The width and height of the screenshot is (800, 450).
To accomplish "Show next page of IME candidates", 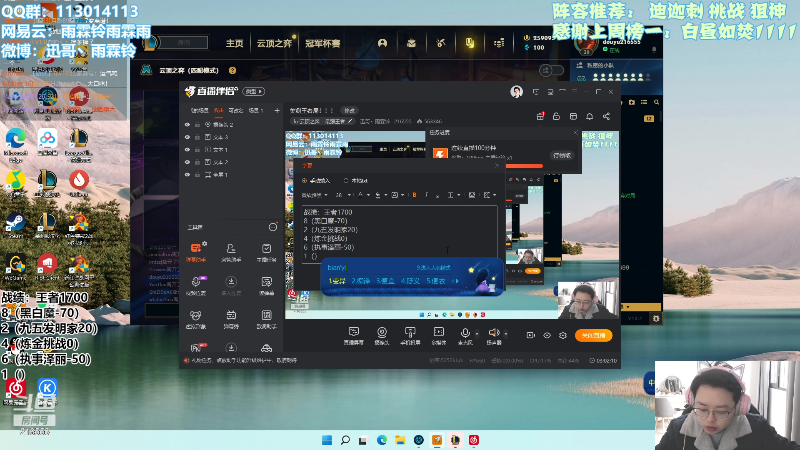I will [457, 281].
